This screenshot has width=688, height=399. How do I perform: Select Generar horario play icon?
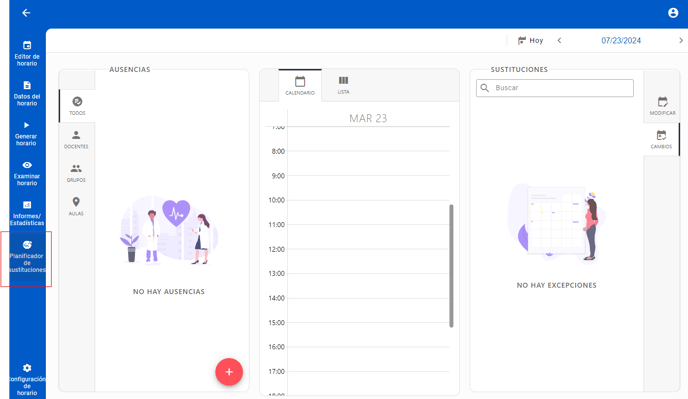(26, 125)
